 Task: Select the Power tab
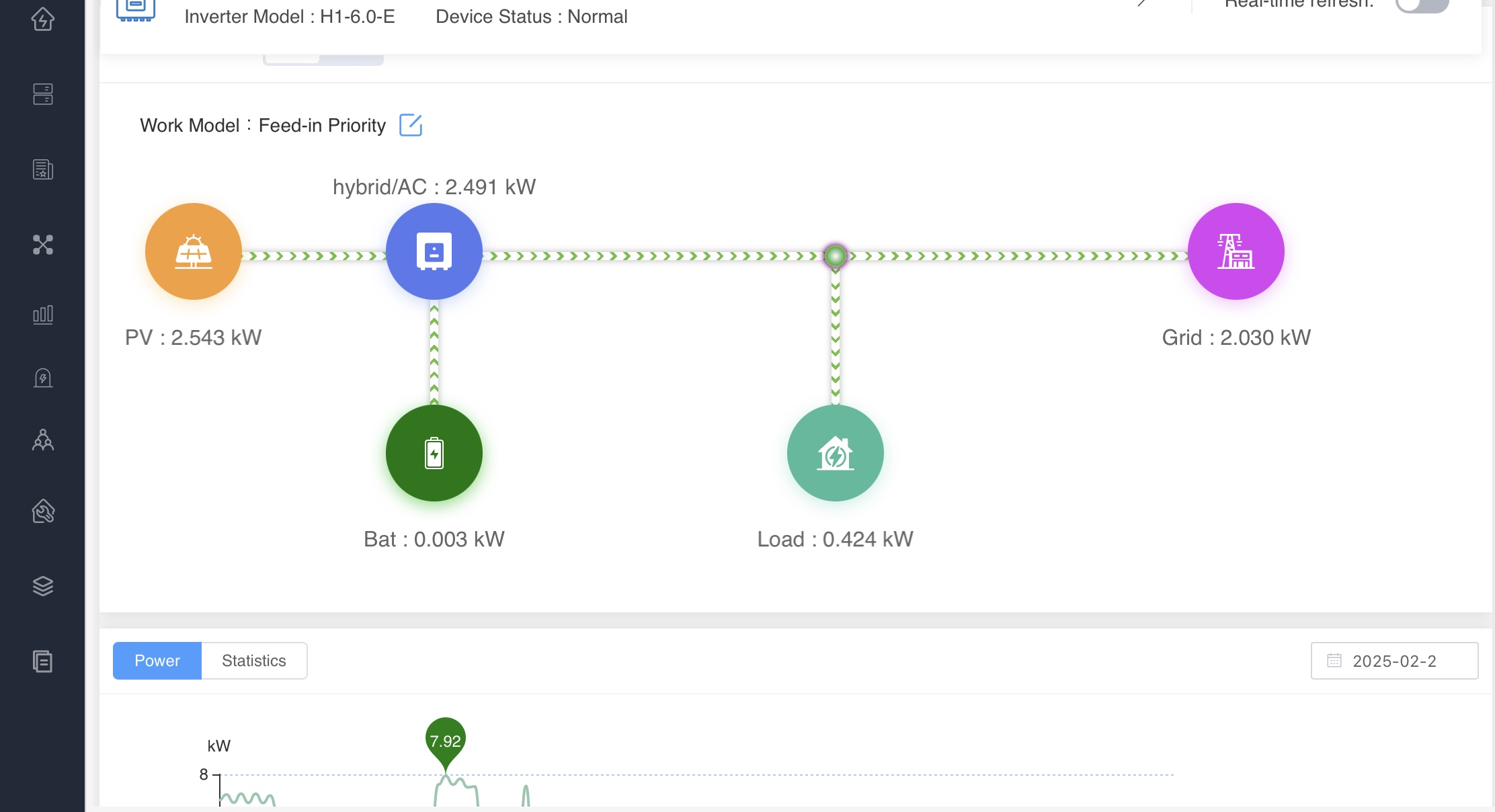coord(157,661)
